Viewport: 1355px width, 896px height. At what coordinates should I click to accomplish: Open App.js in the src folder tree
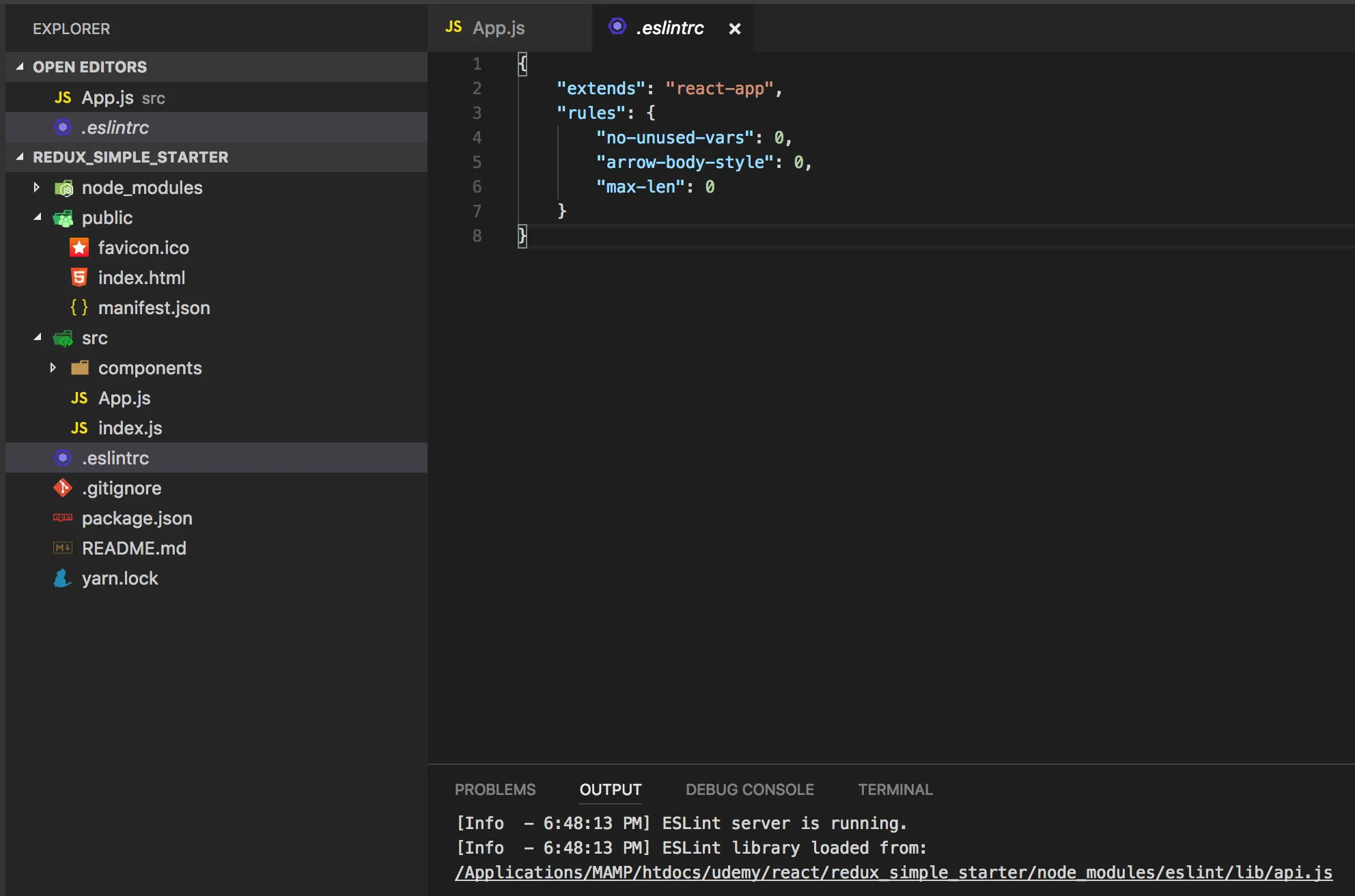coord(124,398)
